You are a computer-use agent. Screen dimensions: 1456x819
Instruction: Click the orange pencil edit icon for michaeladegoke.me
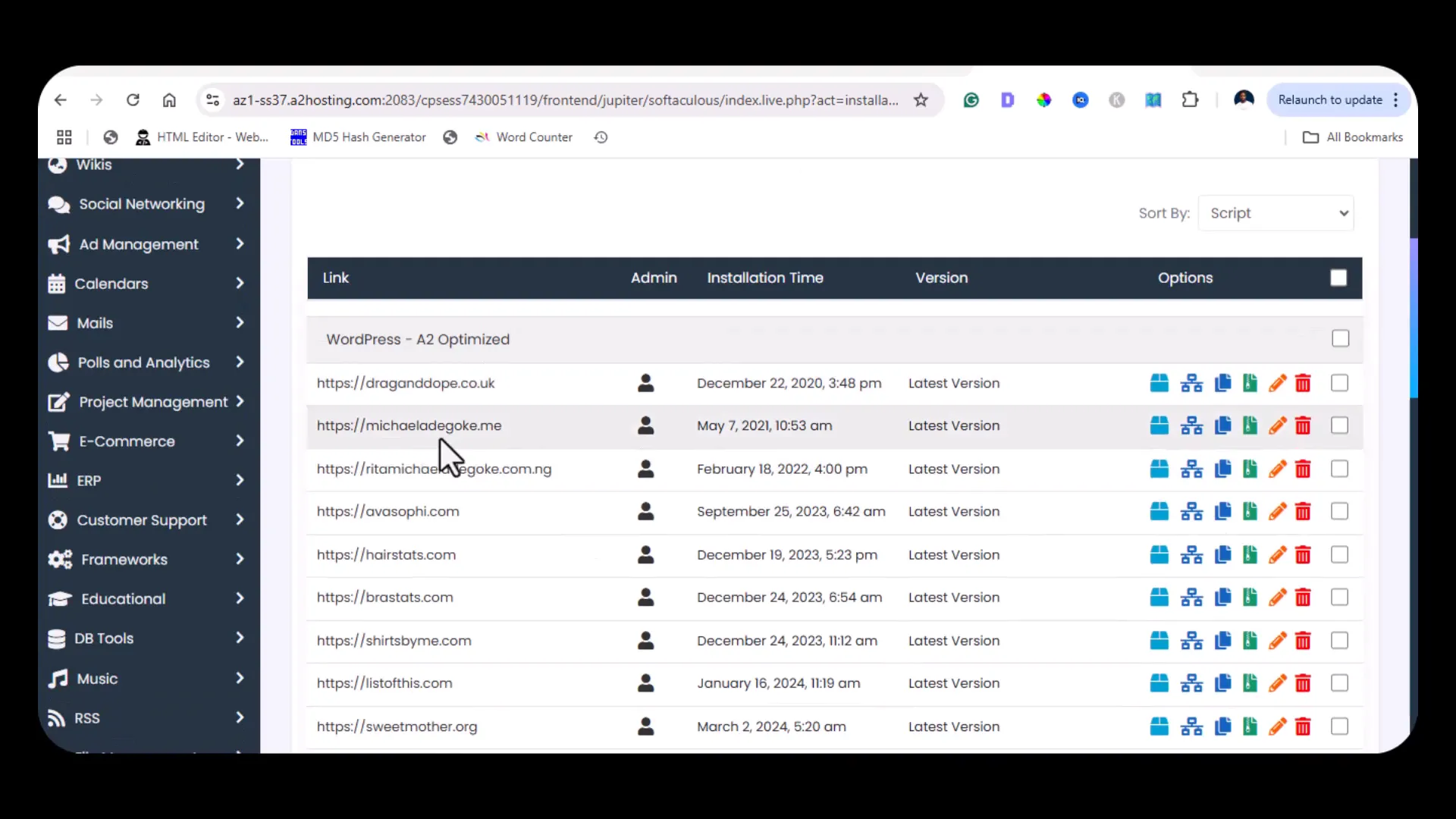(1278, 426)
